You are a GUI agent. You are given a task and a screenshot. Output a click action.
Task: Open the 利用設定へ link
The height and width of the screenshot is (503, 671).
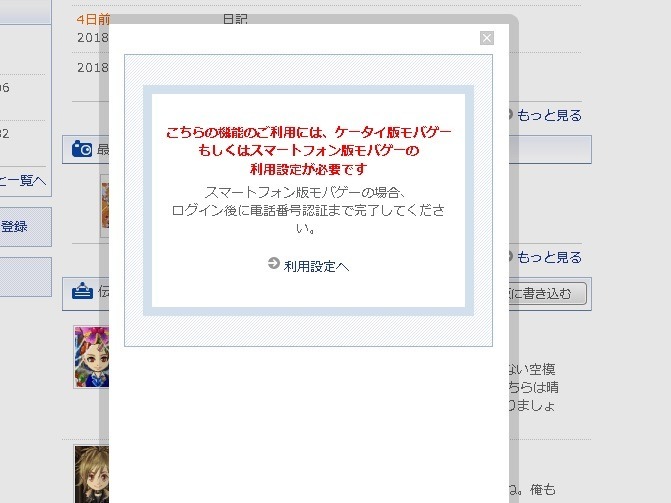coord(316,266)
